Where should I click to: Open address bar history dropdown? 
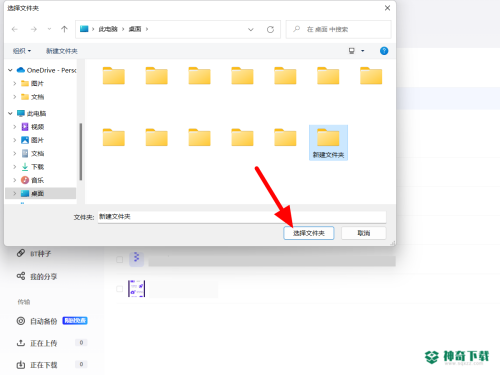[x=251, y=30]
